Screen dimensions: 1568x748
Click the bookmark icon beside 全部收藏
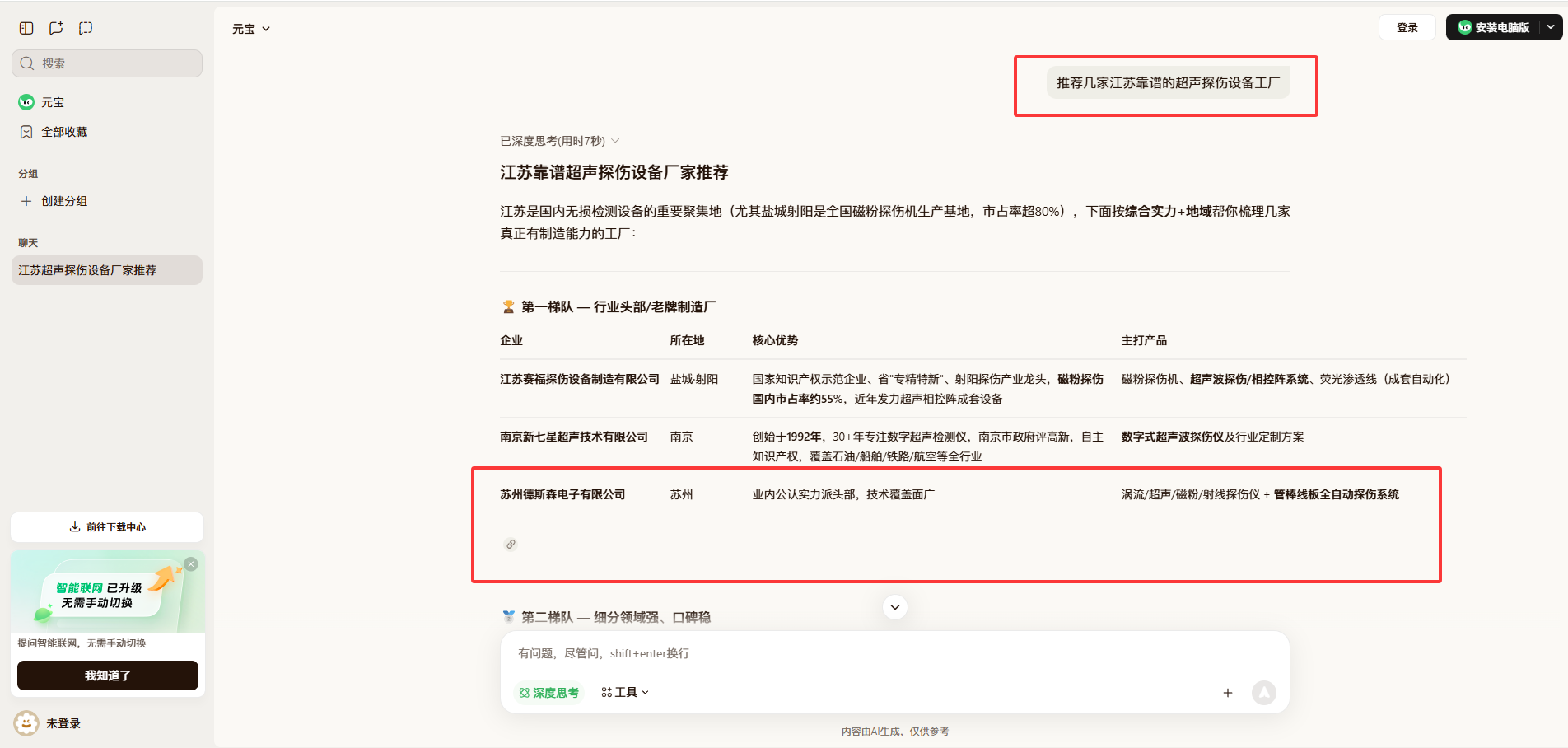(26, 132)
